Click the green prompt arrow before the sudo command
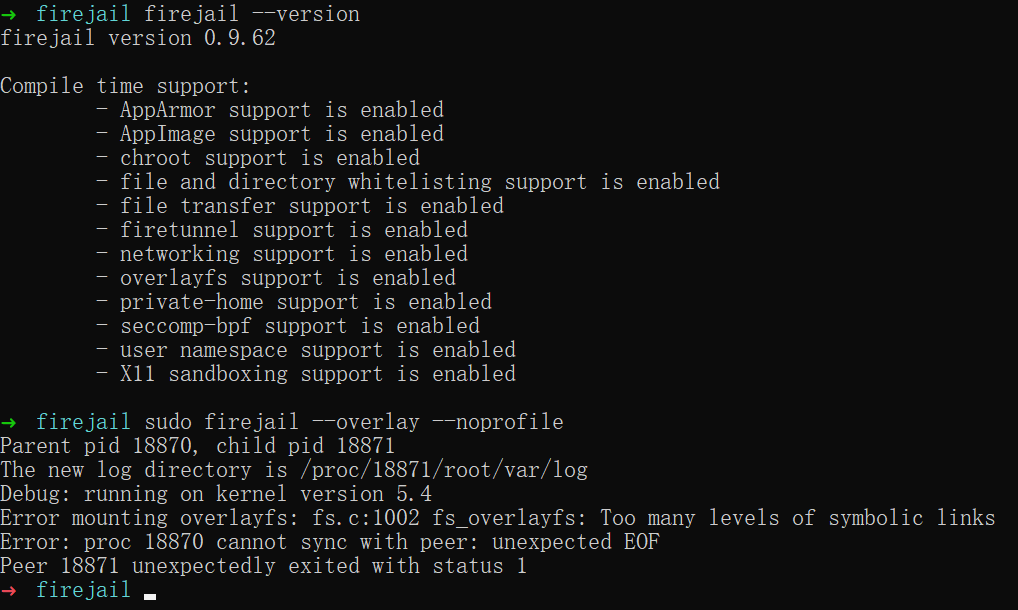This screenshot has height=610, width=1018. tap(9, 422)
